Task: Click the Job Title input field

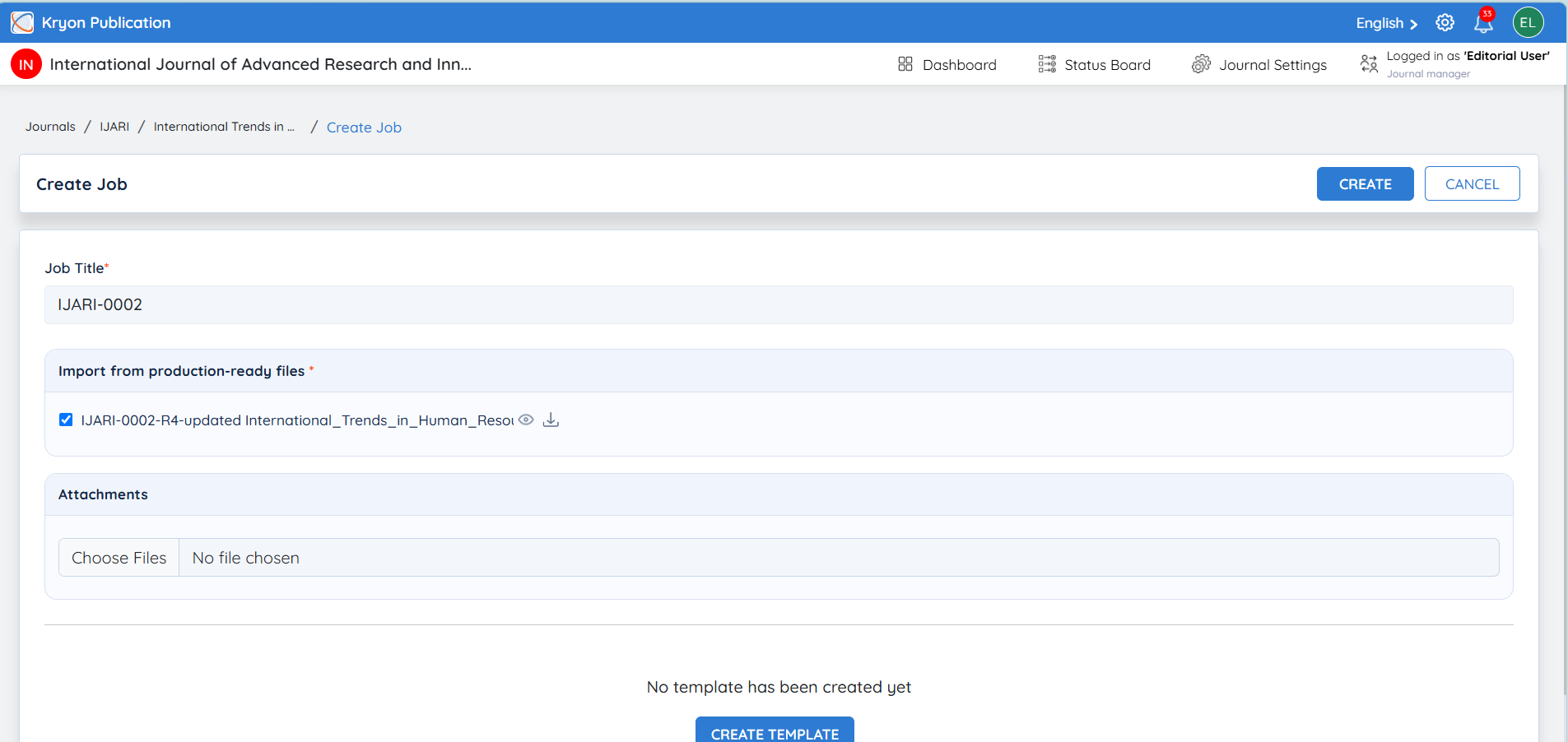Action: click(x=779, y=304)
